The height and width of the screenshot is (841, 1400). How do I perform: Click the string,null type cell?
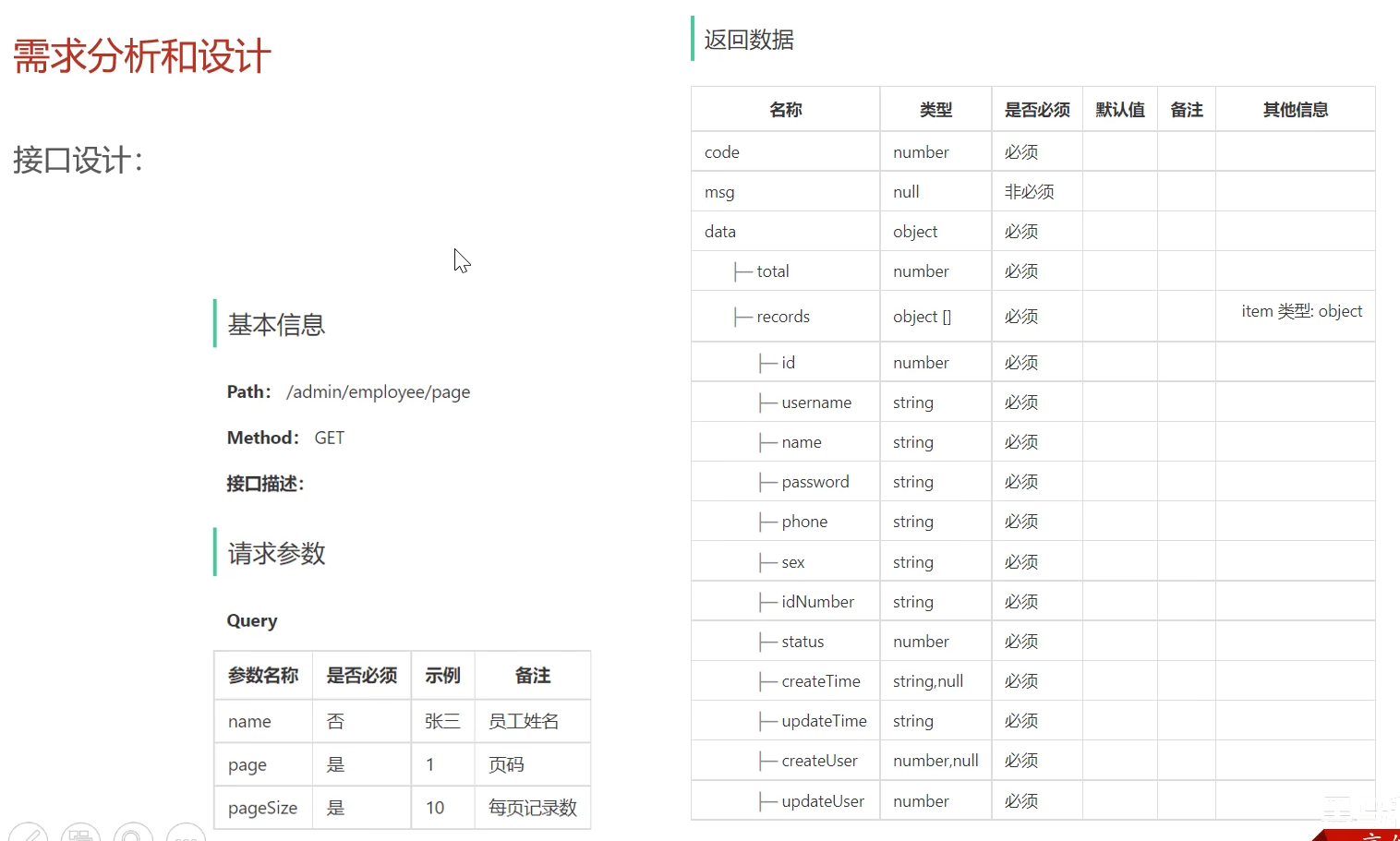tap(935, 681)
